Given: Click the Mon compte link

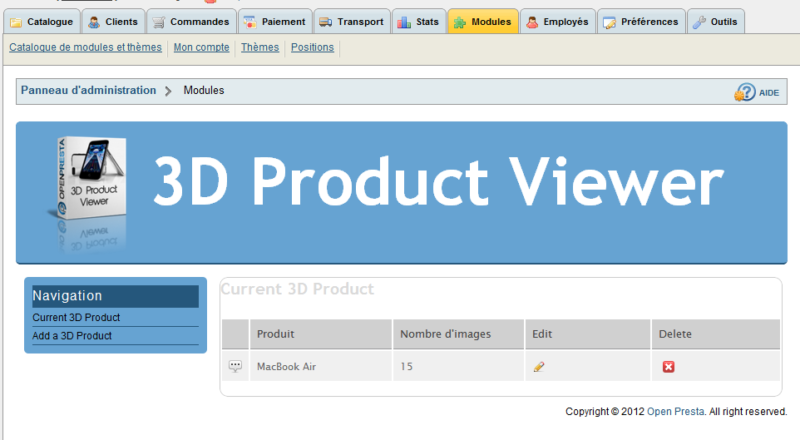Looking at the screenshot, I should pos(202,47).
